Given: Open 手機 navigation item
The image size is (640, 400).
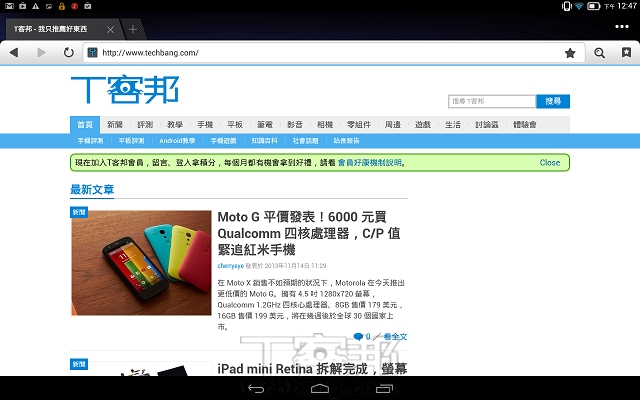Looking at the screenshot, I should click(205, 124).
